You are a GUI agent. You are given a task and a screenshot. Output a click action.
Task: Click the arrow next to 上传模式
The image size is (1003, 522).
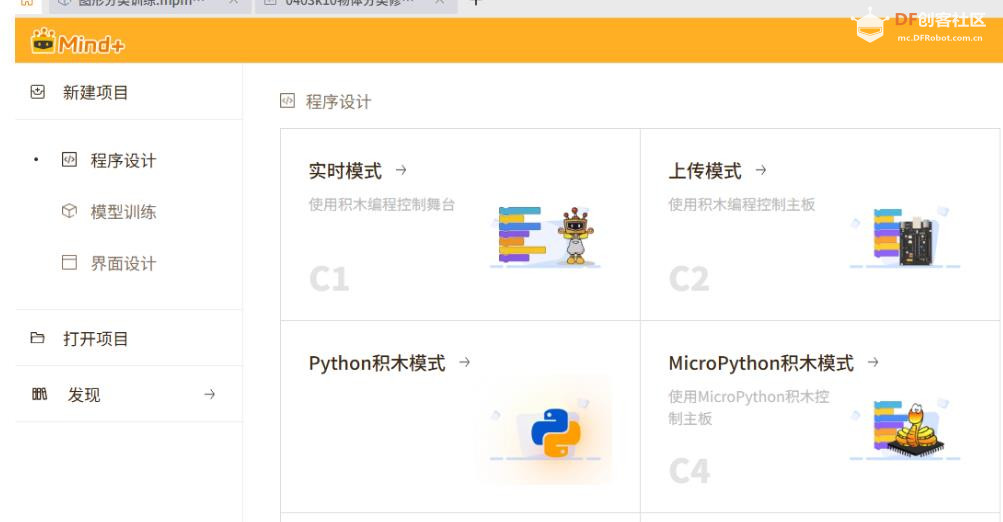761,170
